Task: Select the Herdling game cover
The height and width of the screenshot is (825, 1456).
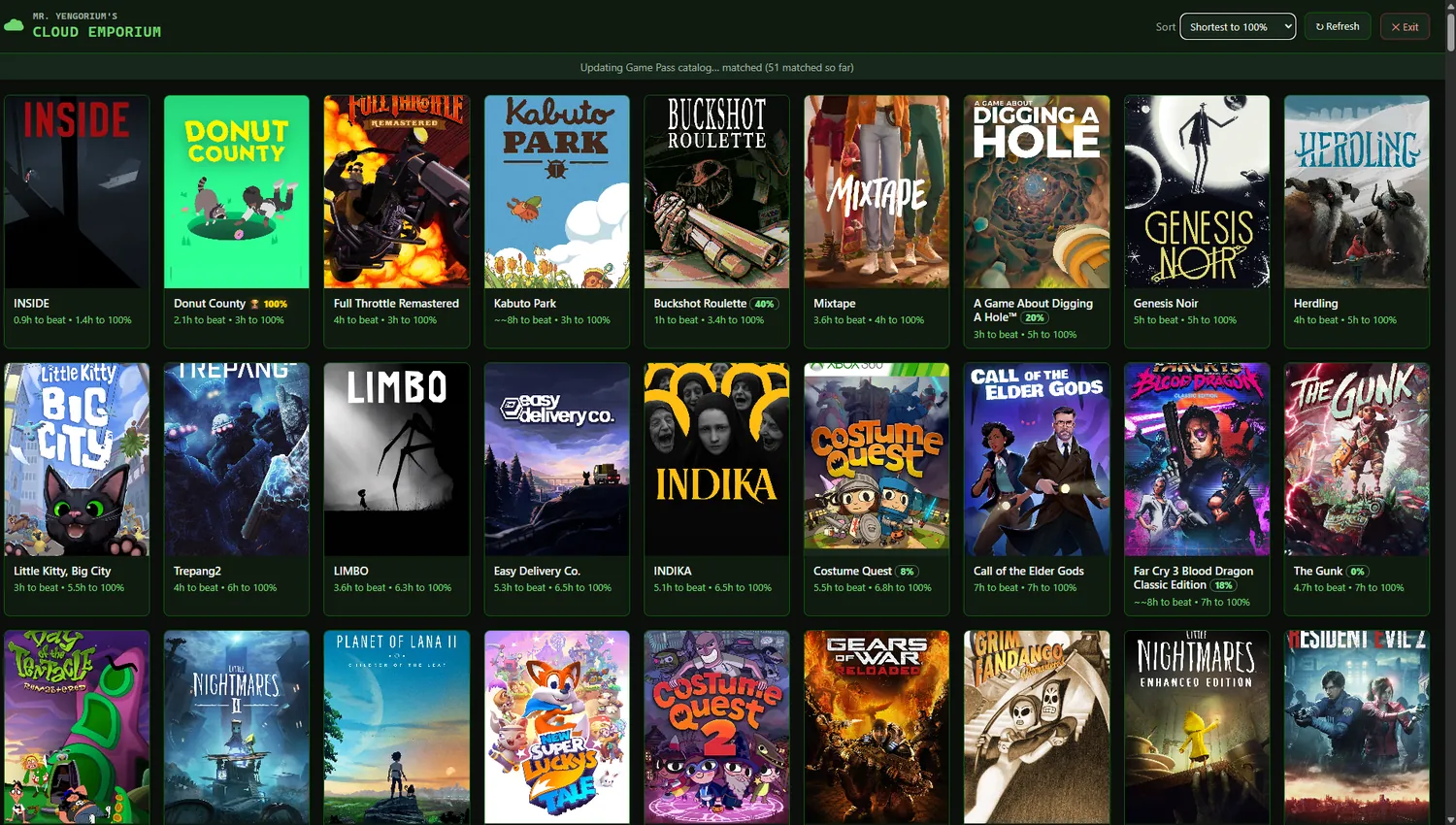Action: [1356, 191]
